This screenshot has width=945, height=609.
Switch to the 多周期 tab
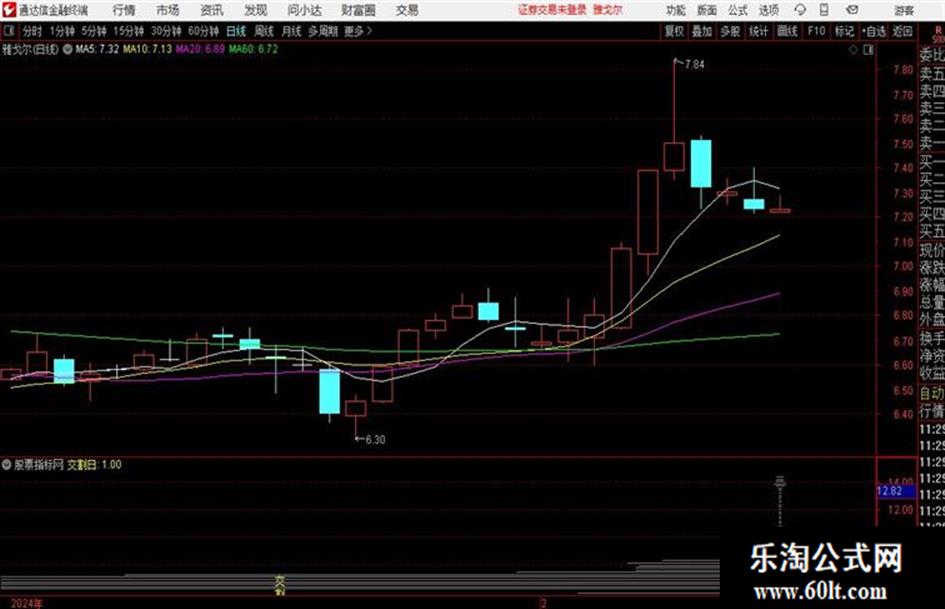coord(323,31)
